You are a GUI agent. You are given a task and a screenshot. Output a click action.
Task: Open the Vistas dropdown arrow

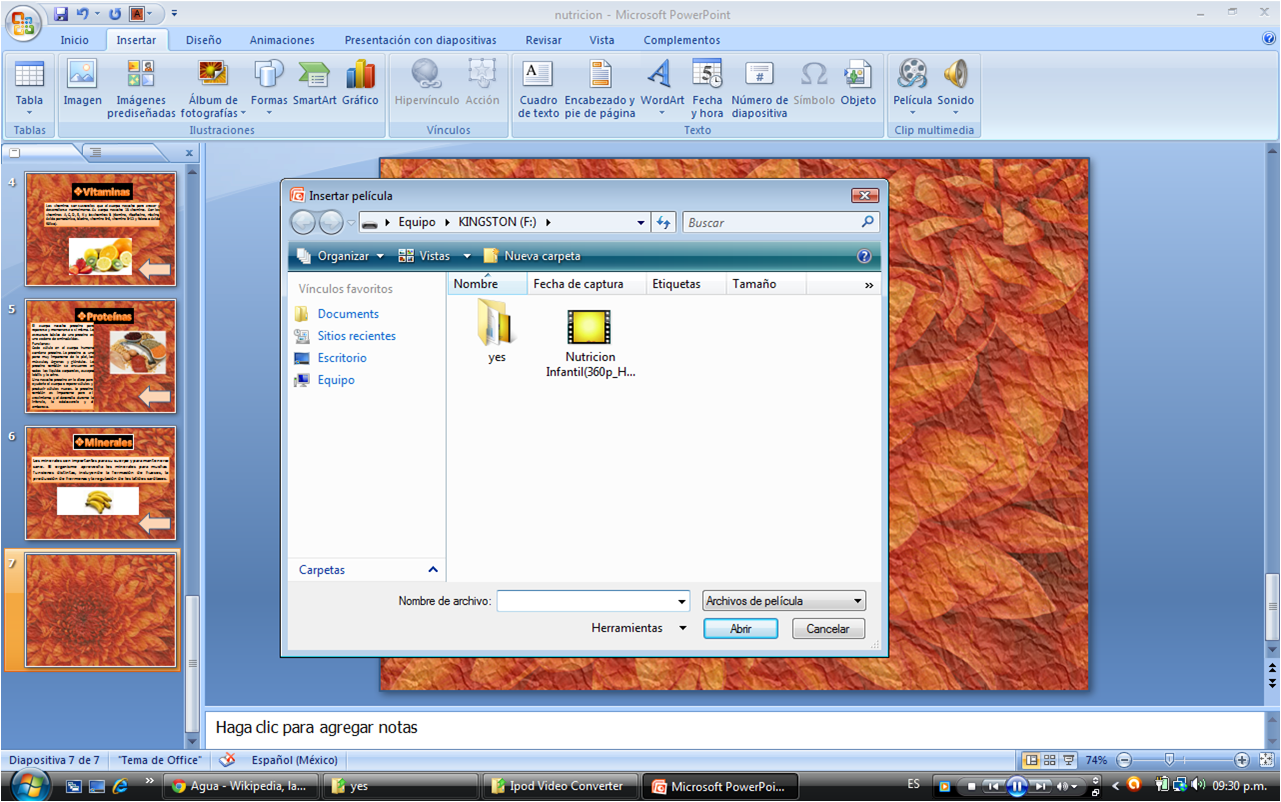(467, 257)
